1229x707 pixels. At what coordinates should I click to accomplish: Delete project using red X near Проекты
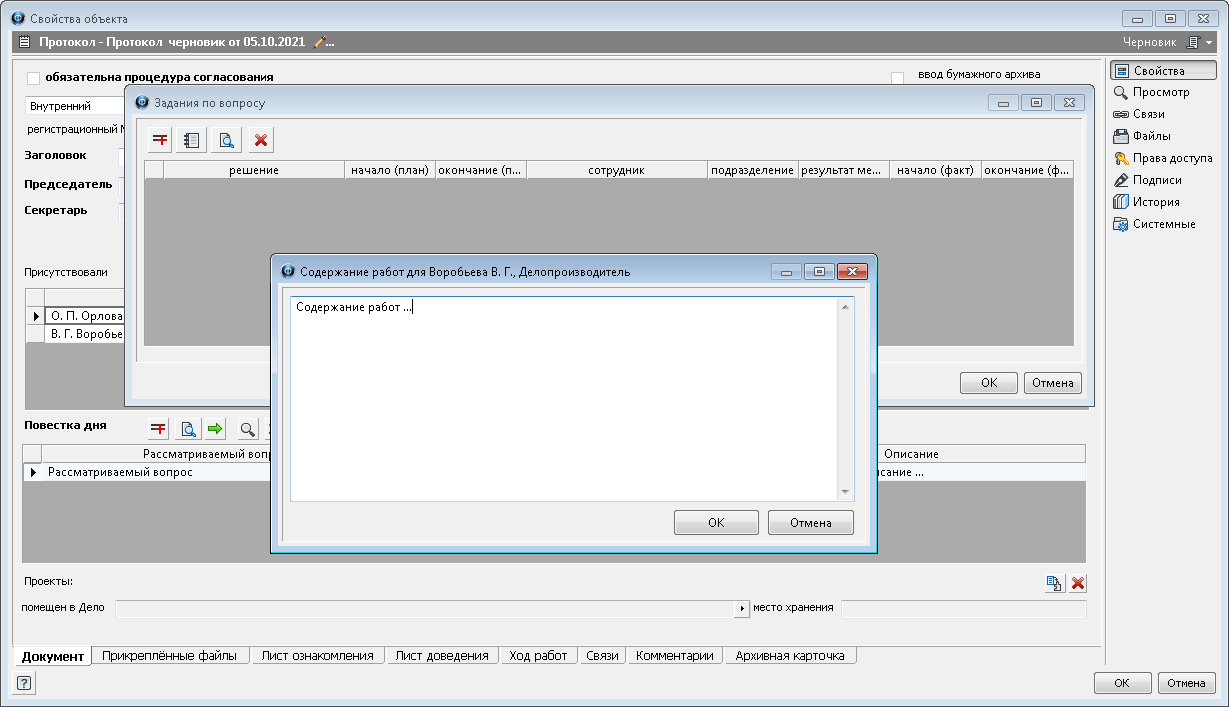(1078, 584)
